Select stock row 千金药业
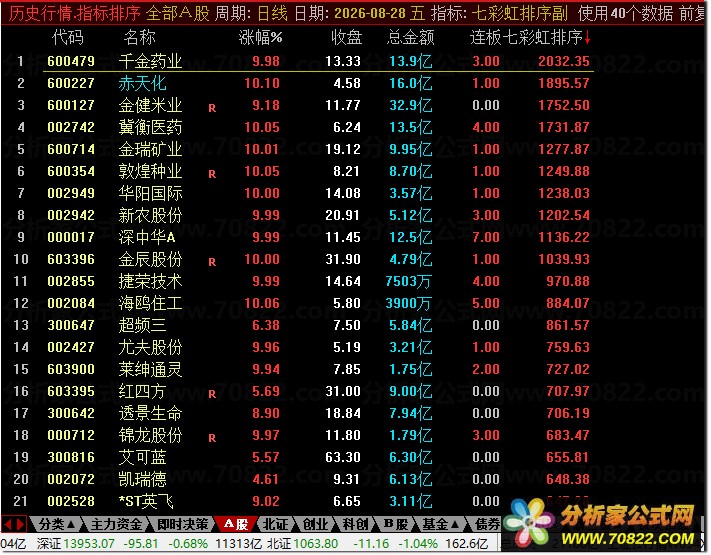 [318, 61]
